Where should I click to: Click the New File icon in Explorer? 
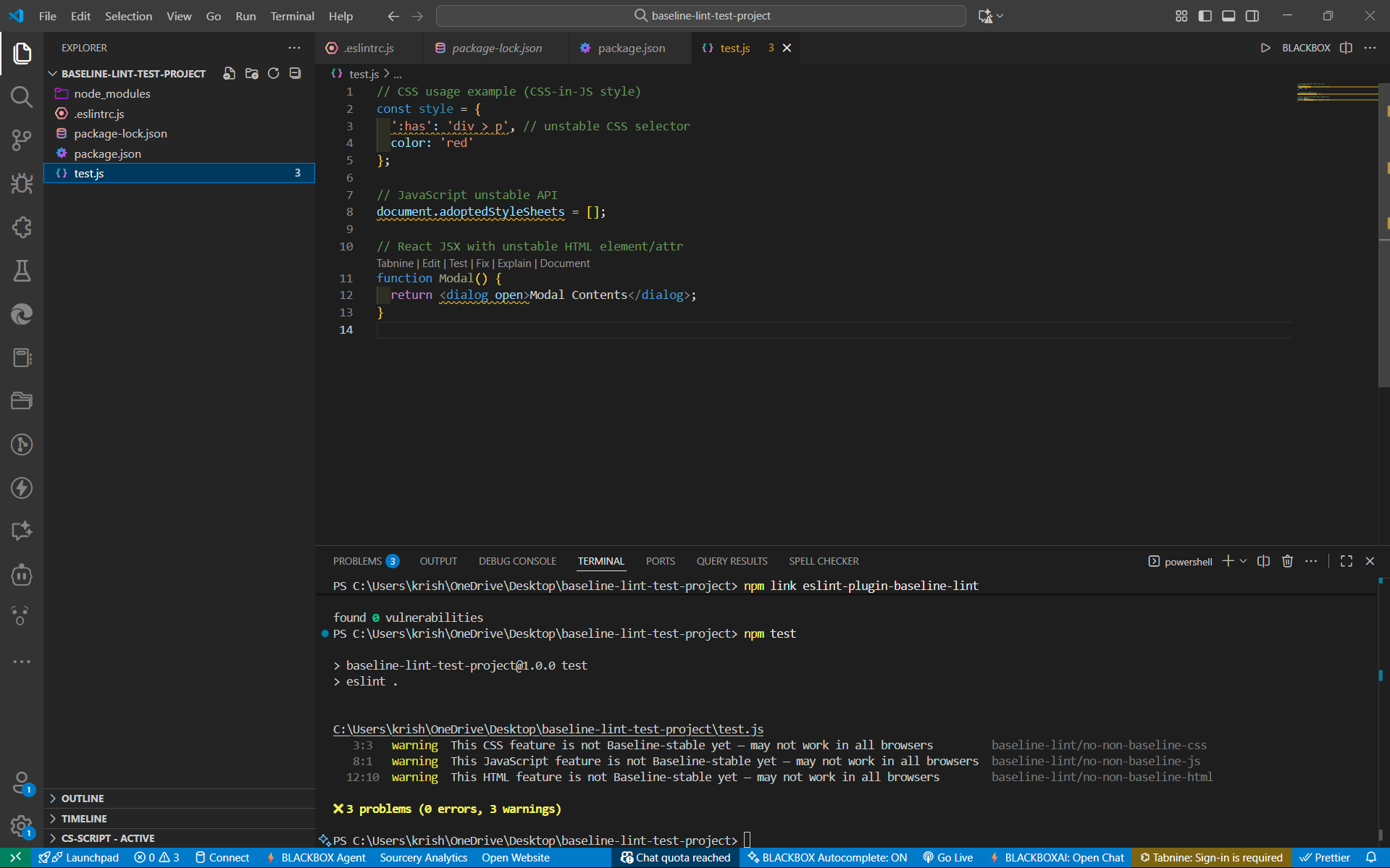tap(229, 74)
